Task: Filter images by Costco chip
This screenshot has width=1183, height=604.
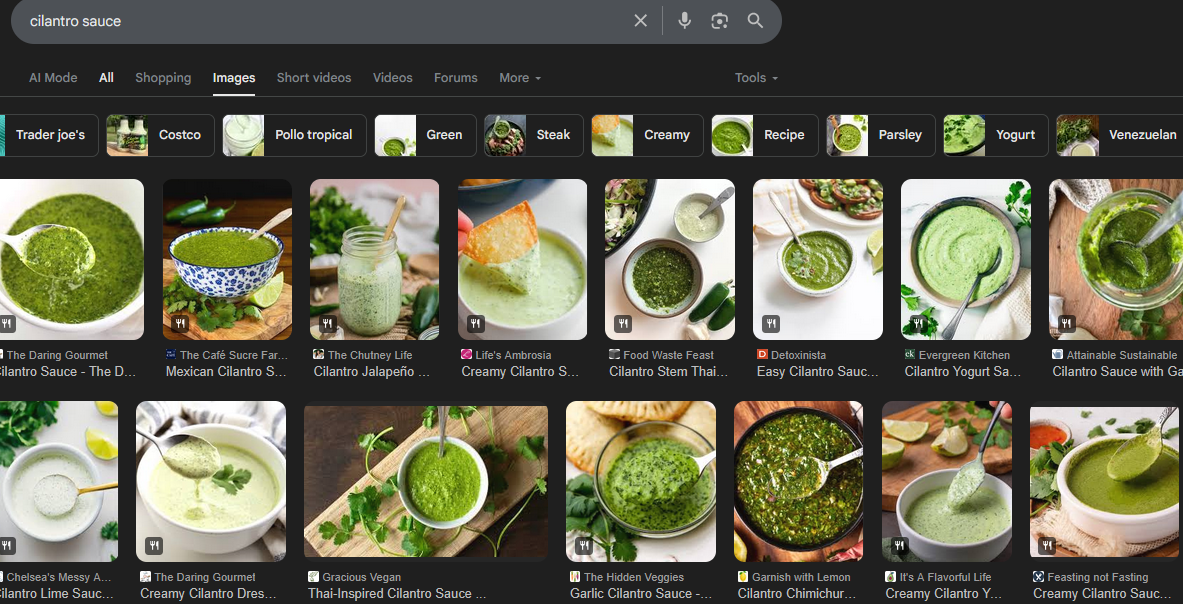Action: coord(161,135)
